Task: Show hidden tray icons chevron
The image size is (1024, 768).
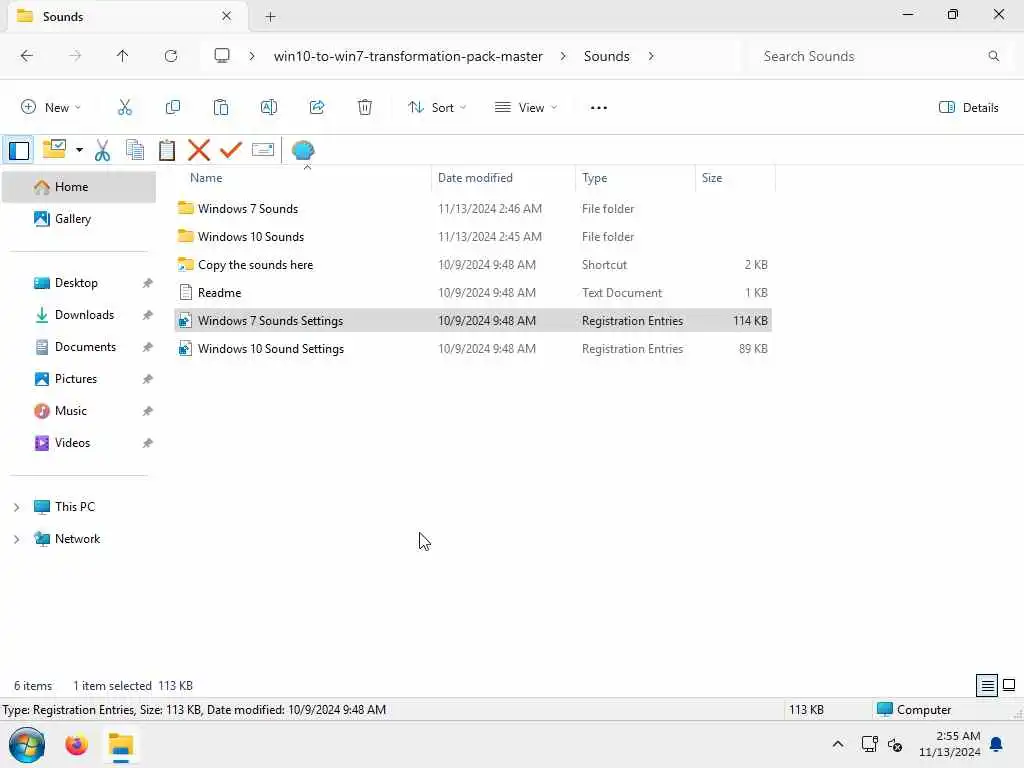Action: [x=837, y=744]
